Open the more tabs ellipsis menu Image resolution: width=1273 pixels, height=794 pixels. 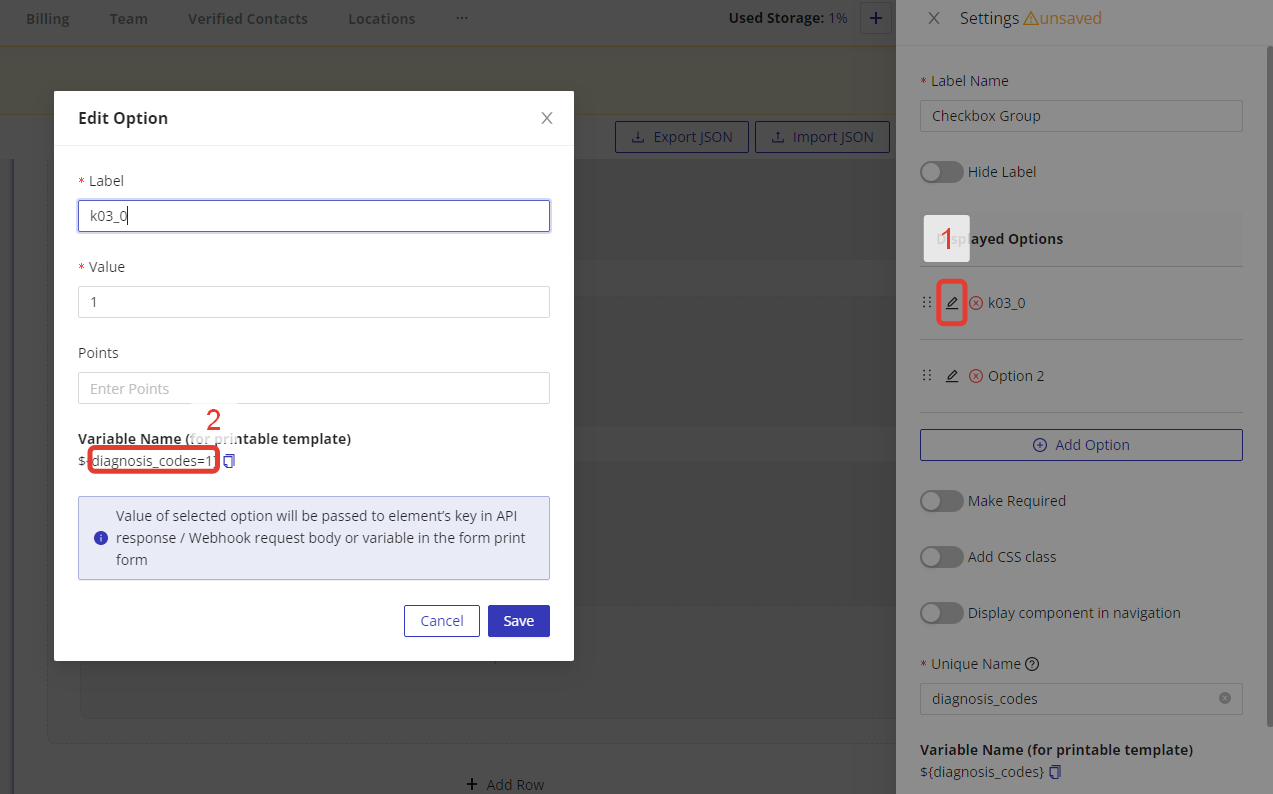pyautogui.click(x=461, y=18)
